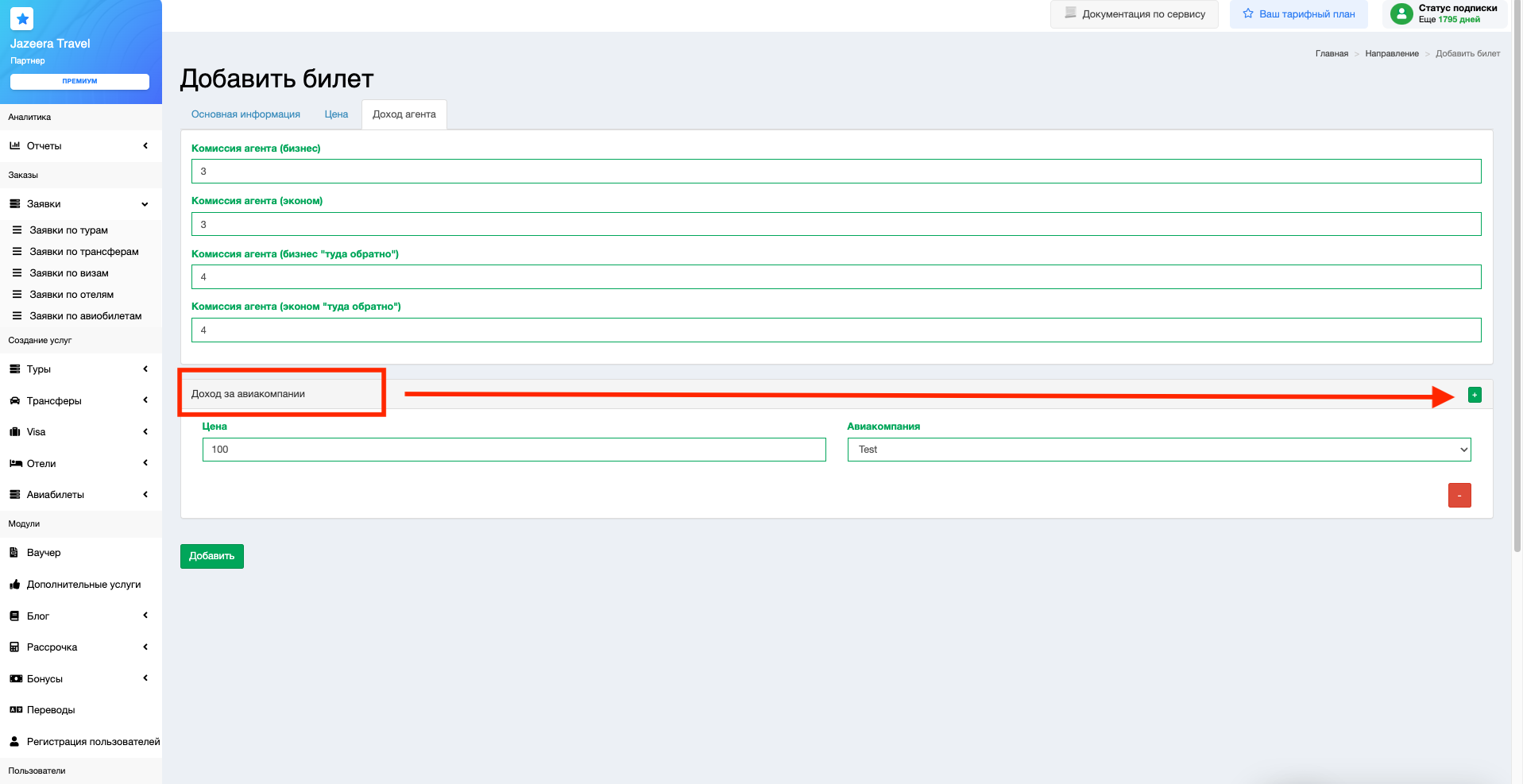Click the green user avatar icon
This screenshot has height=784, width=1523.
pos(1401,14)
